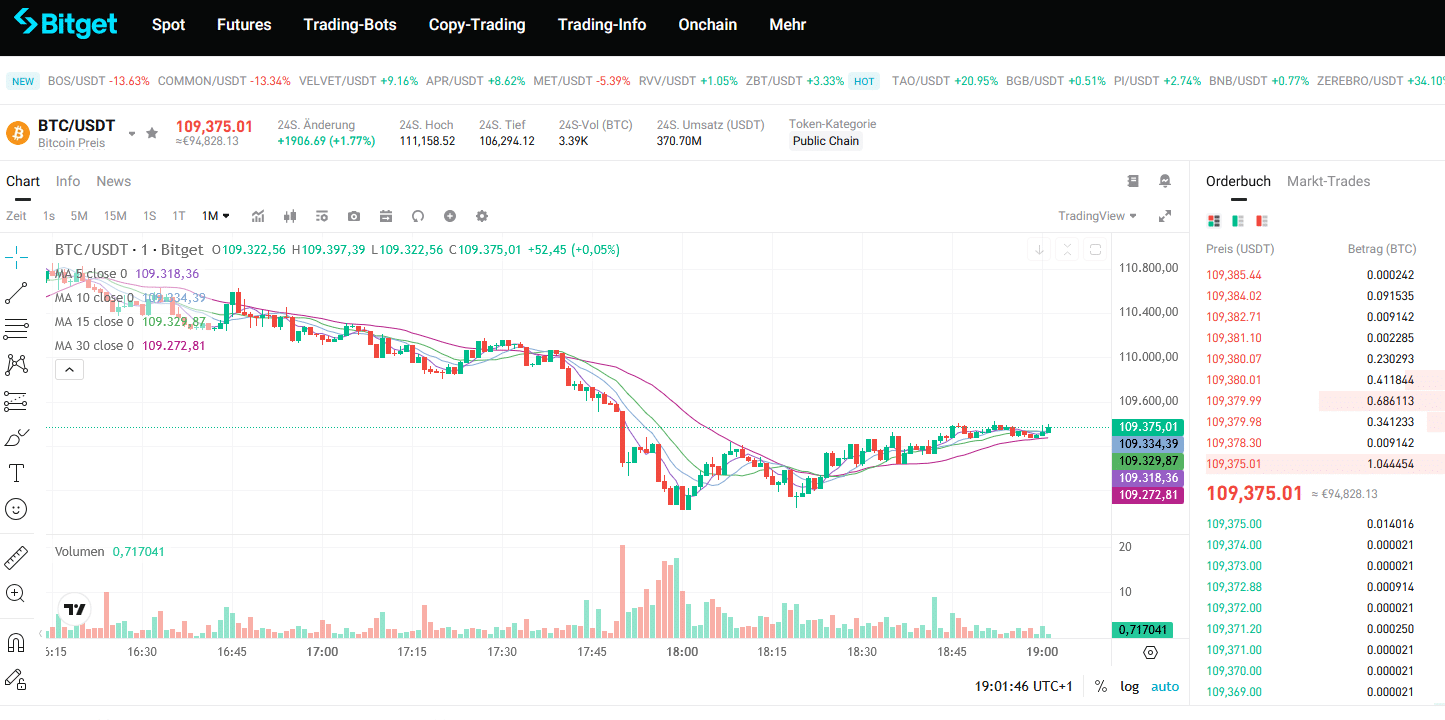Select the 5M timeframe
1445x720 pixels.
(x=79, y=216)
